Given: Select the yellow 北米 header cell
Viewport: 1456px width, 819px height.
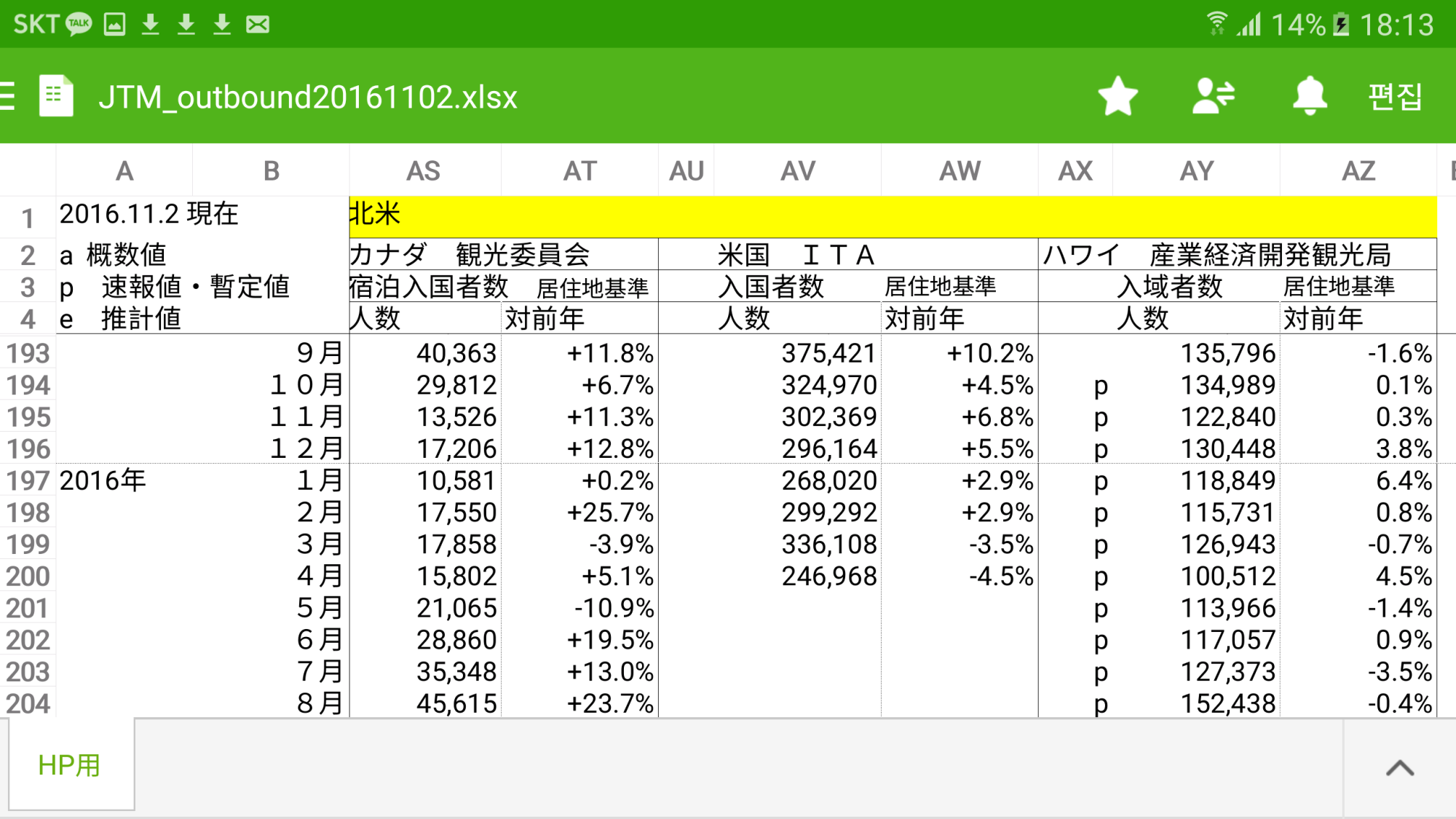Looking at the screenshot, I should click(x=893, y=216).
